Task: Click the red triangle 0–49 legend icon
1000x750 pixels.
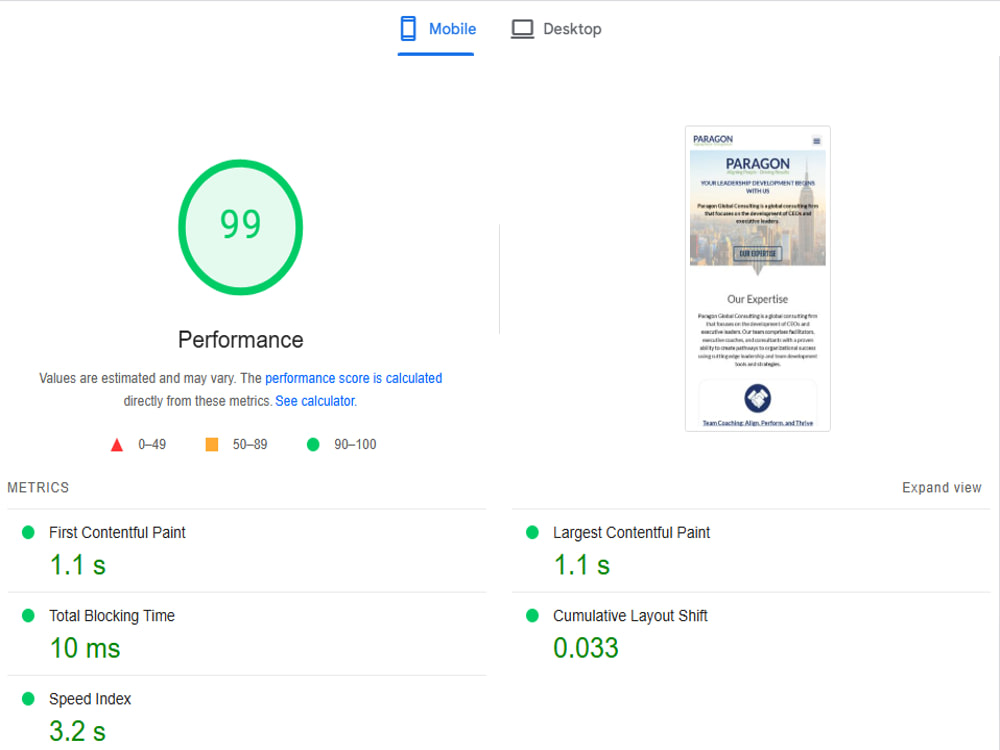Action: coord(117,445)
